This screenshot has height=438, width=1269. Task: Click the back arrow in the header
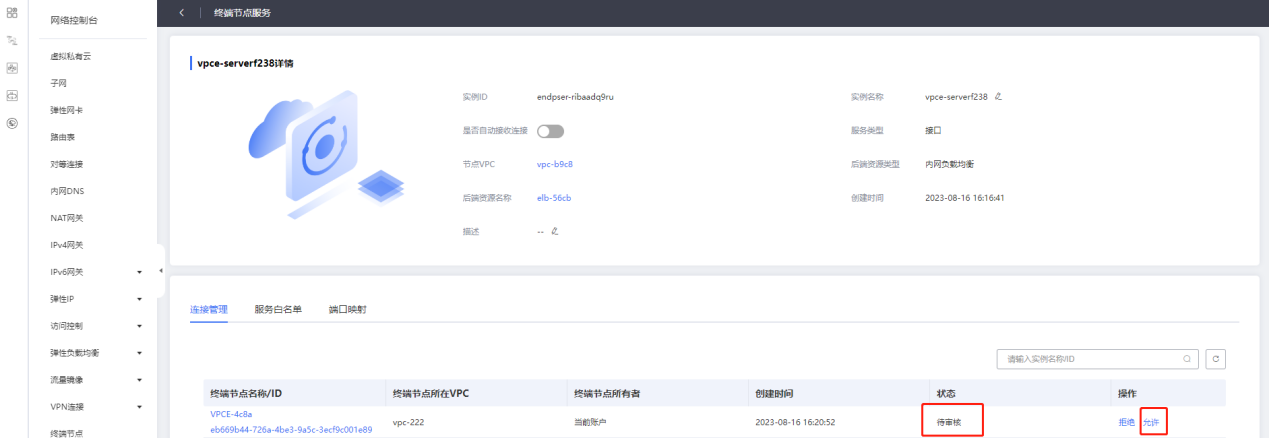tap(181, 13)
